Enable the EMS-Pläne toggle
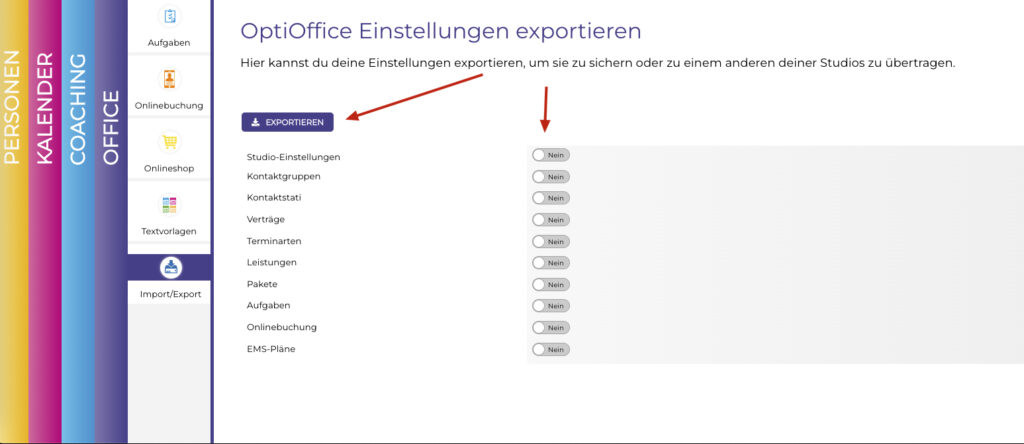 pos(551,349)
